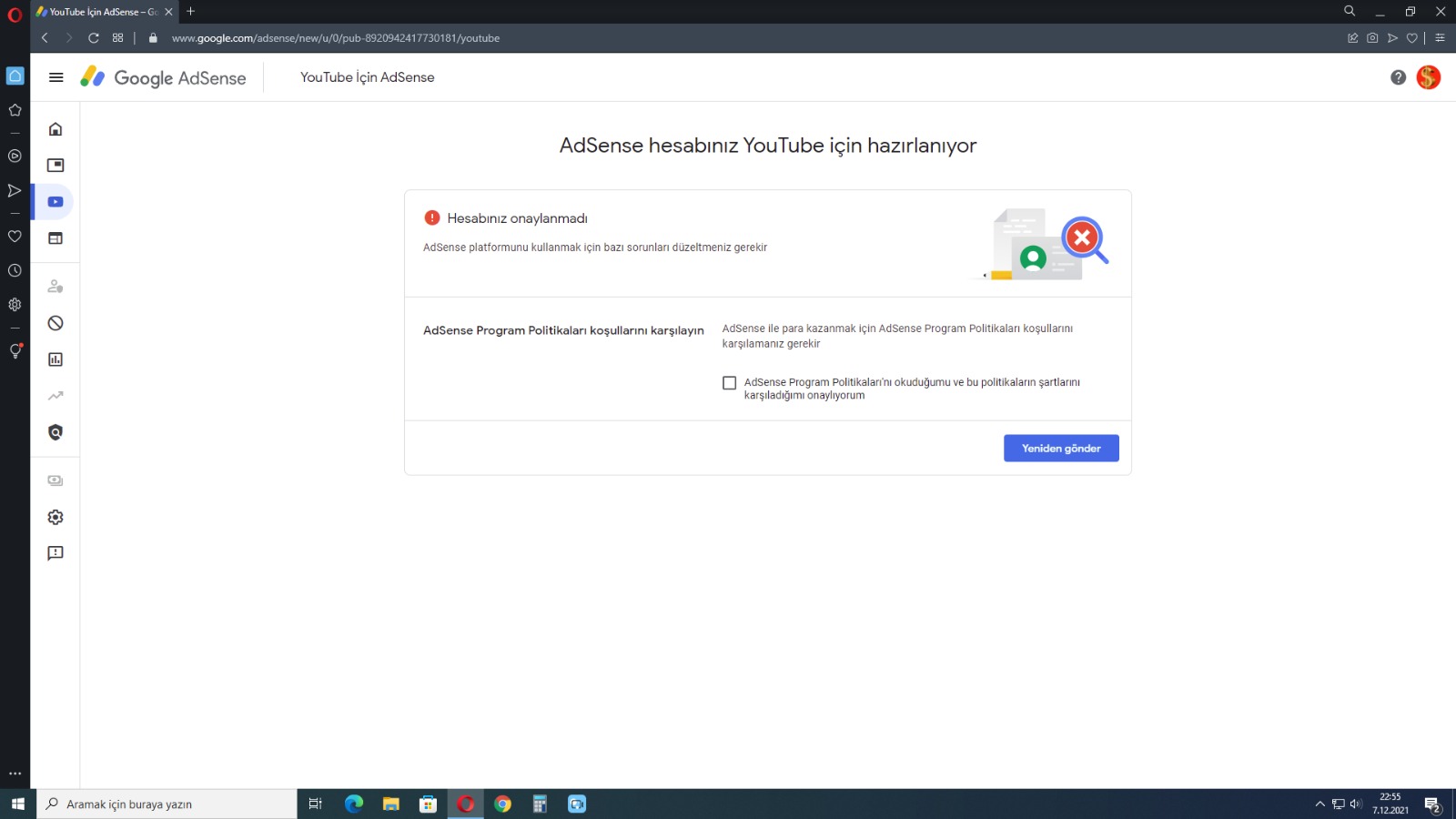The height and width of the screenshot is (819, 1456).
Task: Launch Microsoft Edge from the taskbar
Action: point(354,804)
